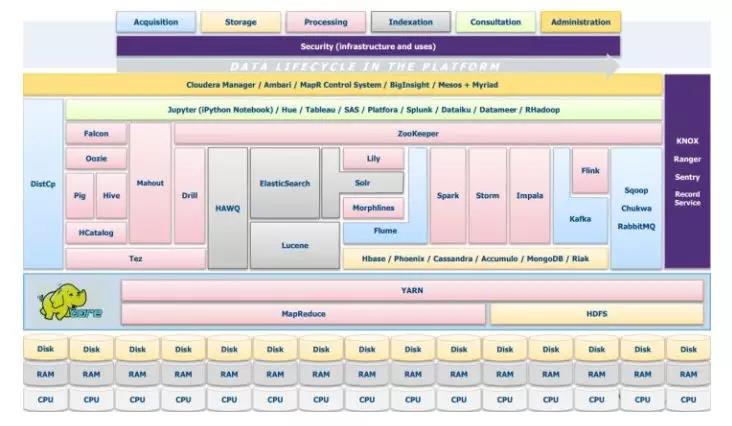Viewport: 732px width, 426px height.
Task: Click the Lucene box
Action: click(x=295, y=245)
